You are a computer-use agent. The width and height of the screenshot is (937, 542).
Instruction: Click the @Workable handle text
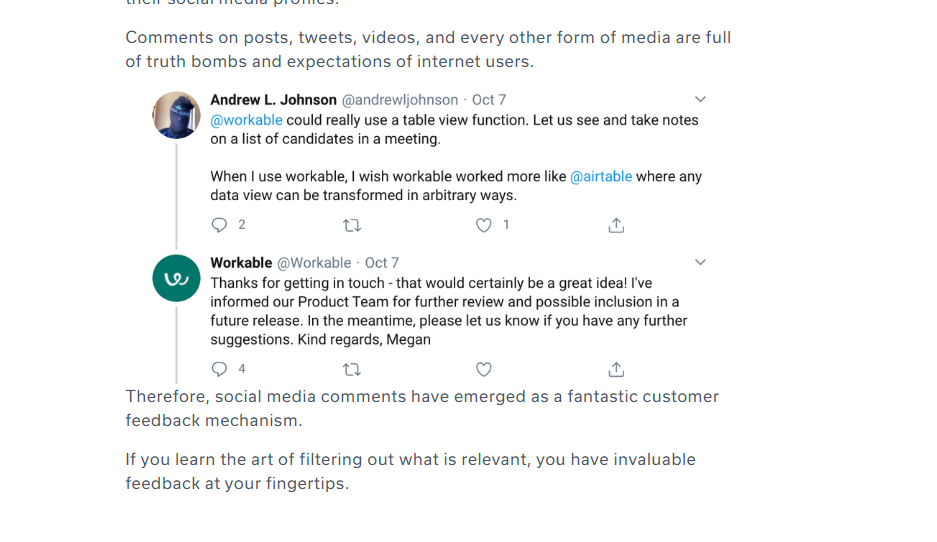(314, 263)
